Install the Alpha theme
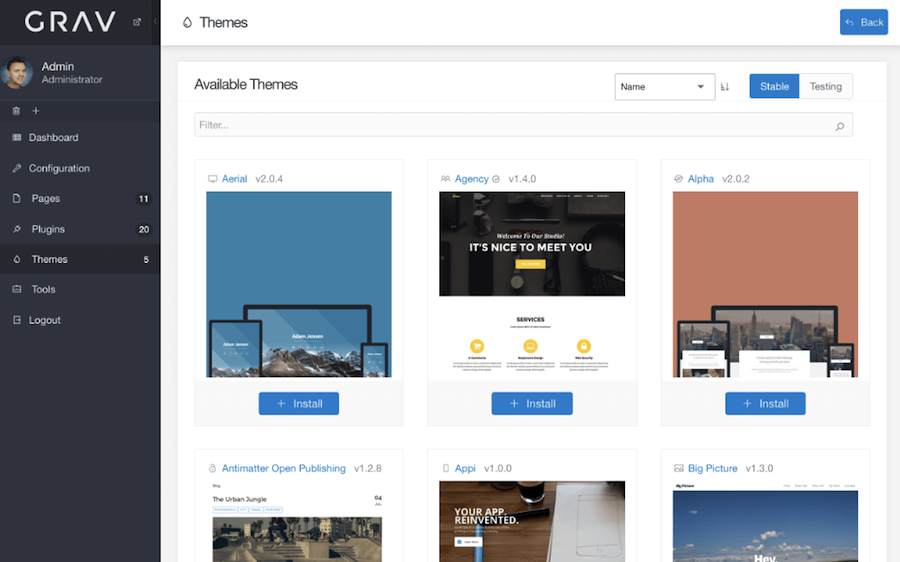 point(765,404)
